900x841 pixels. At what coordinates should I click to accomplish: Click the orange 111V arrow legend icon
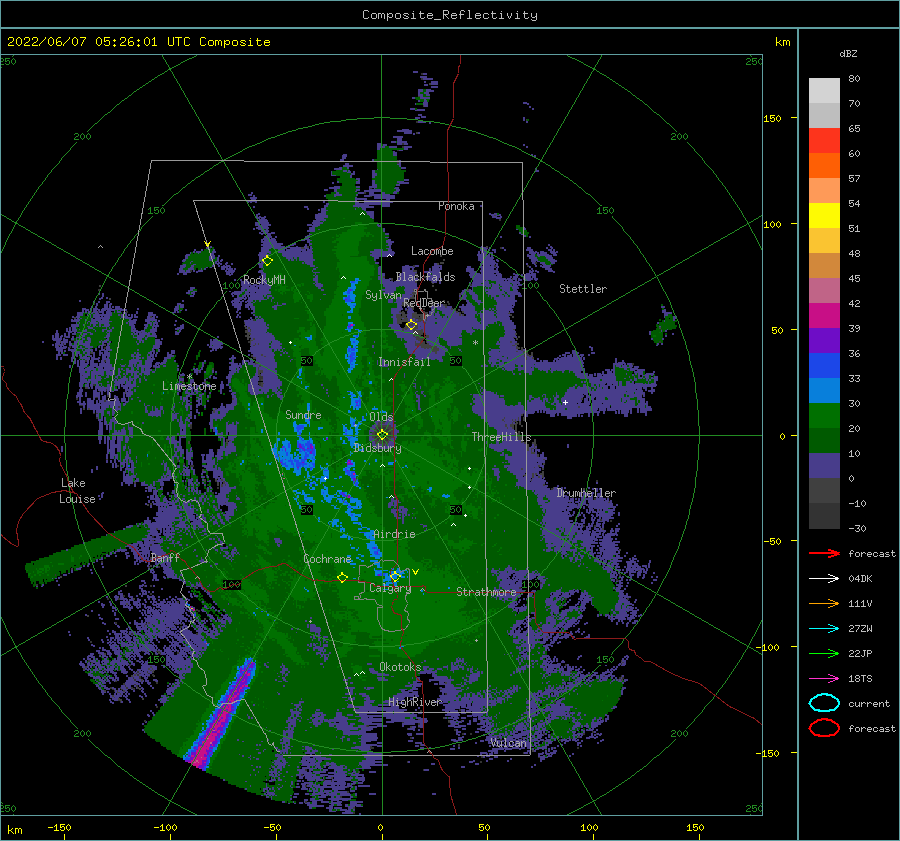[824, 603]
